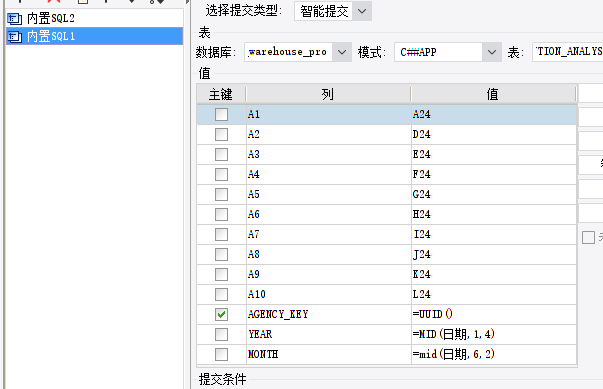Select column cell A1
Image resolution: width=603 pixels, height=389 pixels.
pyautogui.click(x=328, y=114)
